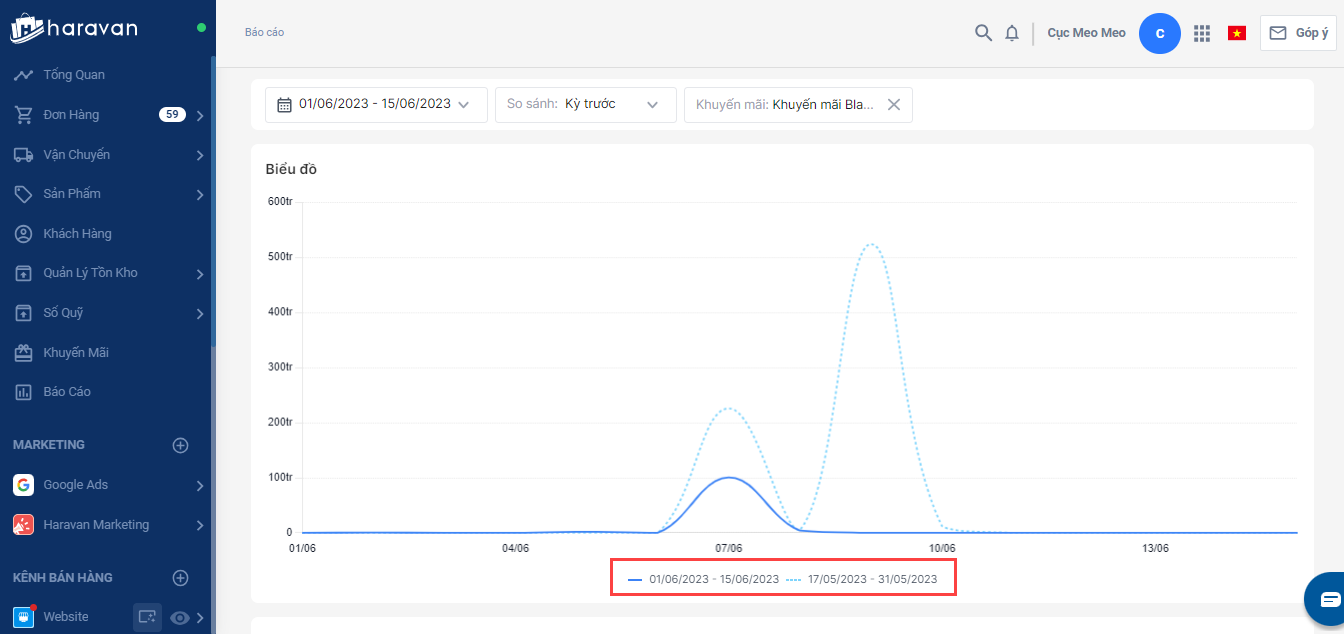The width and height of the screenshot is (1344, 634).
Task: Open the search magnifier icon
Action: (983, 33)
